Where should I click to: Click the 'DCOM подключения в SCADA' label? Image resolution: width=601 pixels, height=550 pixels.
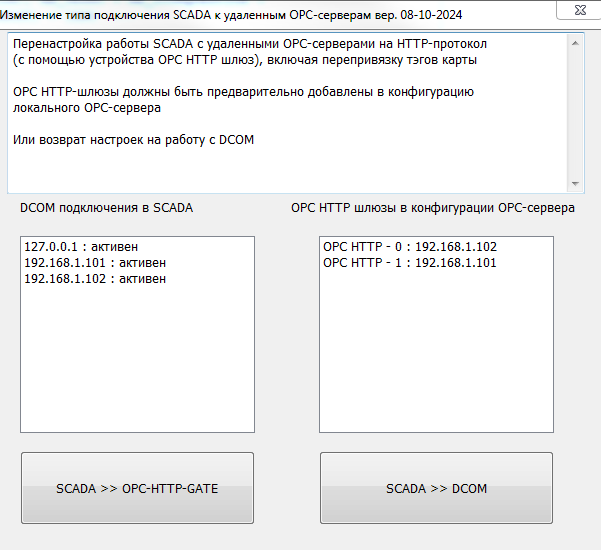click(106, 208)
